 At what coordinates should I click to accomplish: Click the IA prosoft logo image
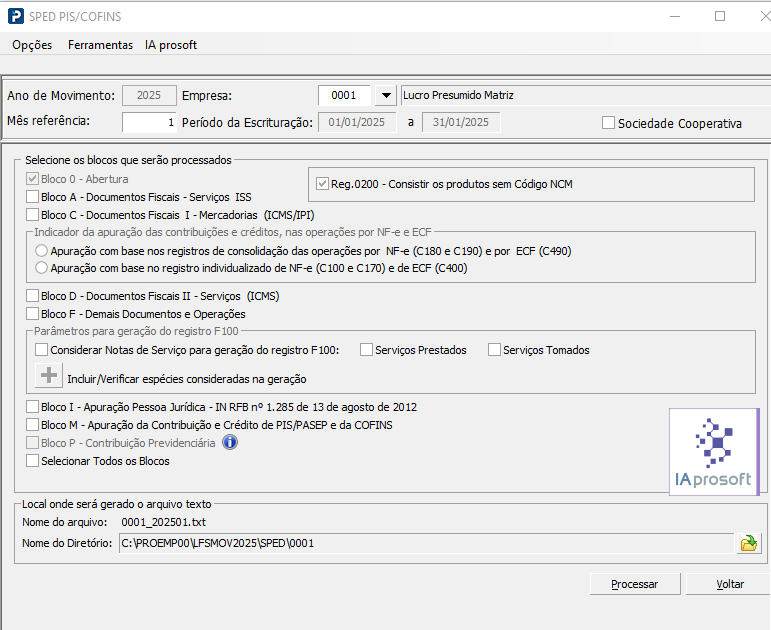point(712,452)
